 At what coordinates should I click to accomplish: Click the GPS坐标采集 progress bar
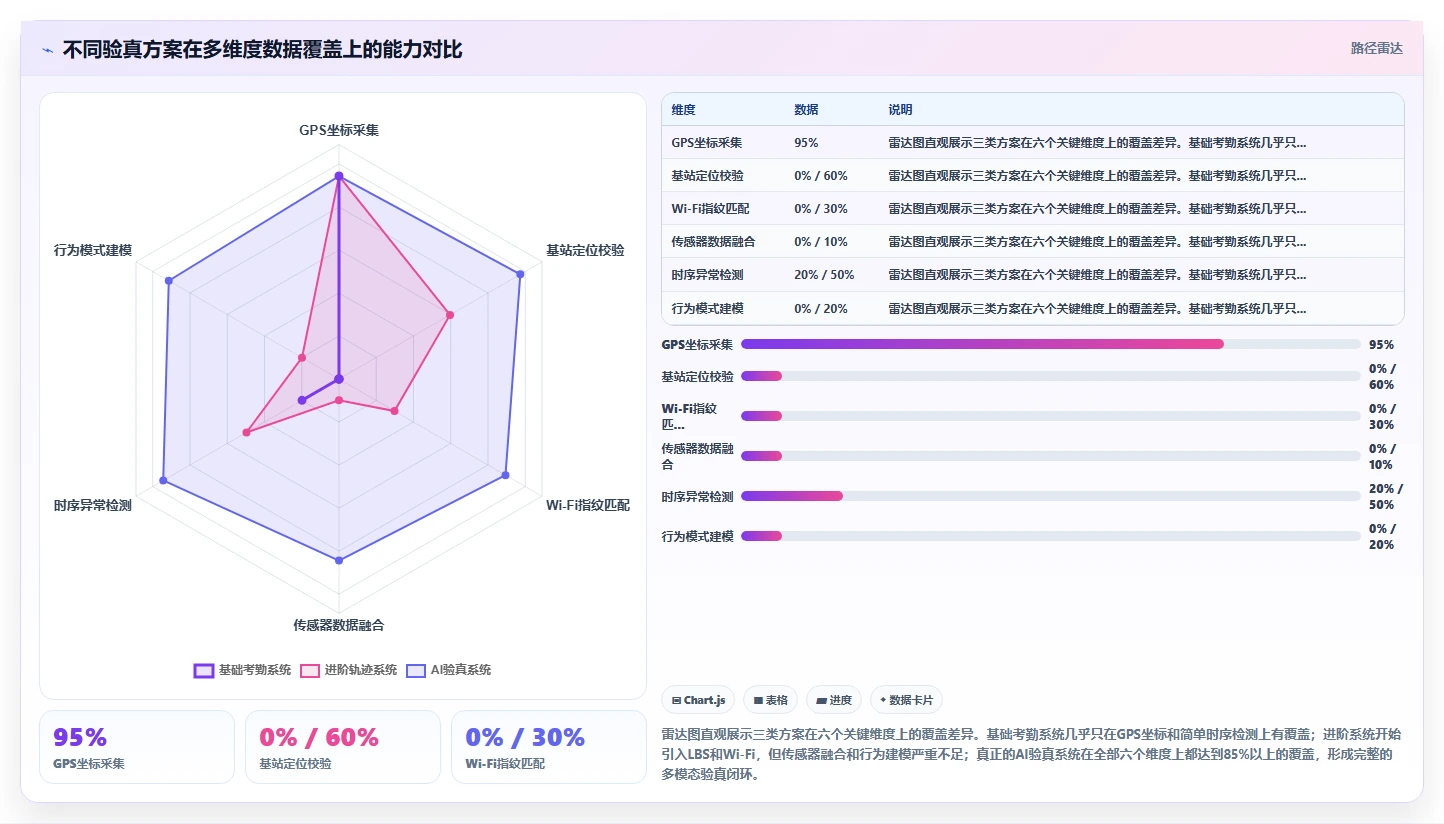pos(1051,344)
